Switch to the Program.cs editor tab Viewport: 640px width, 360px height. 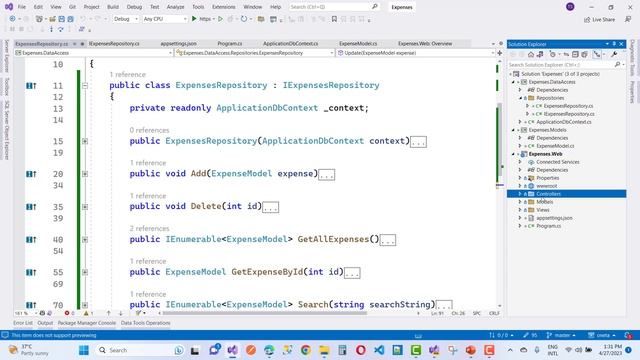click(x=230, y=44)
